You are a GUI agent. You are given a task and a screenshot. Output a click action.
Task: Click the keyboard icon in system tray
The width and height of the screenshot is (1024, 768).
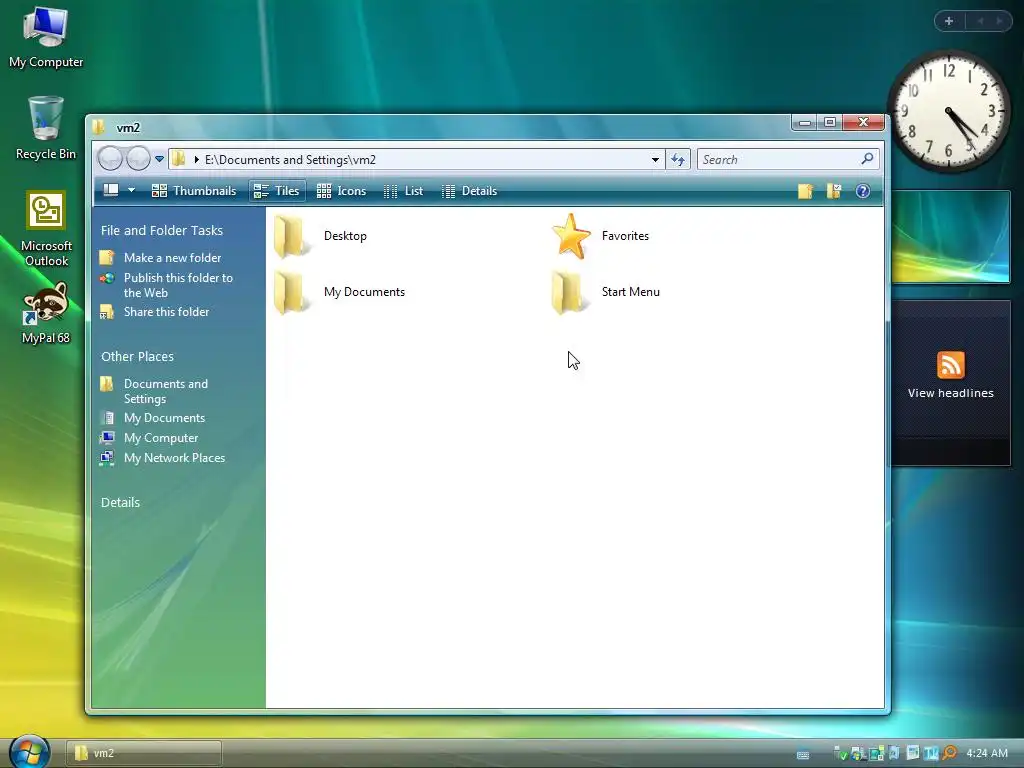[x=803, y=755]
